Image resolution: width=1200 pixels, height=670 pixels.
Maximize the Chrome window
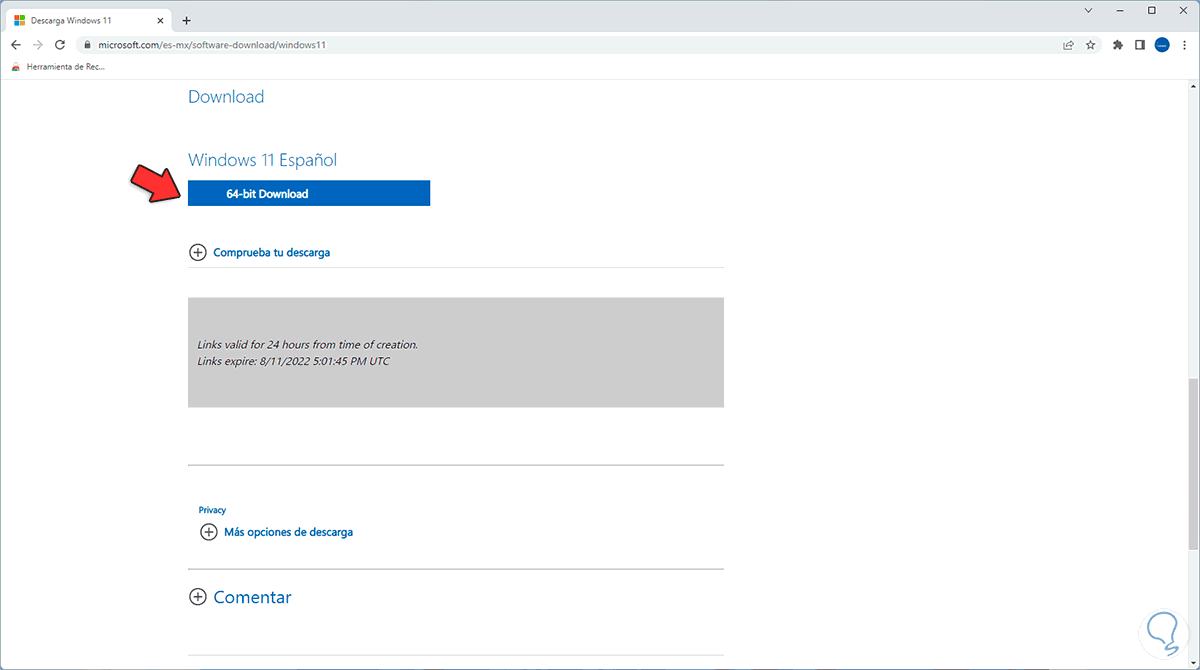coord(1152,10)
